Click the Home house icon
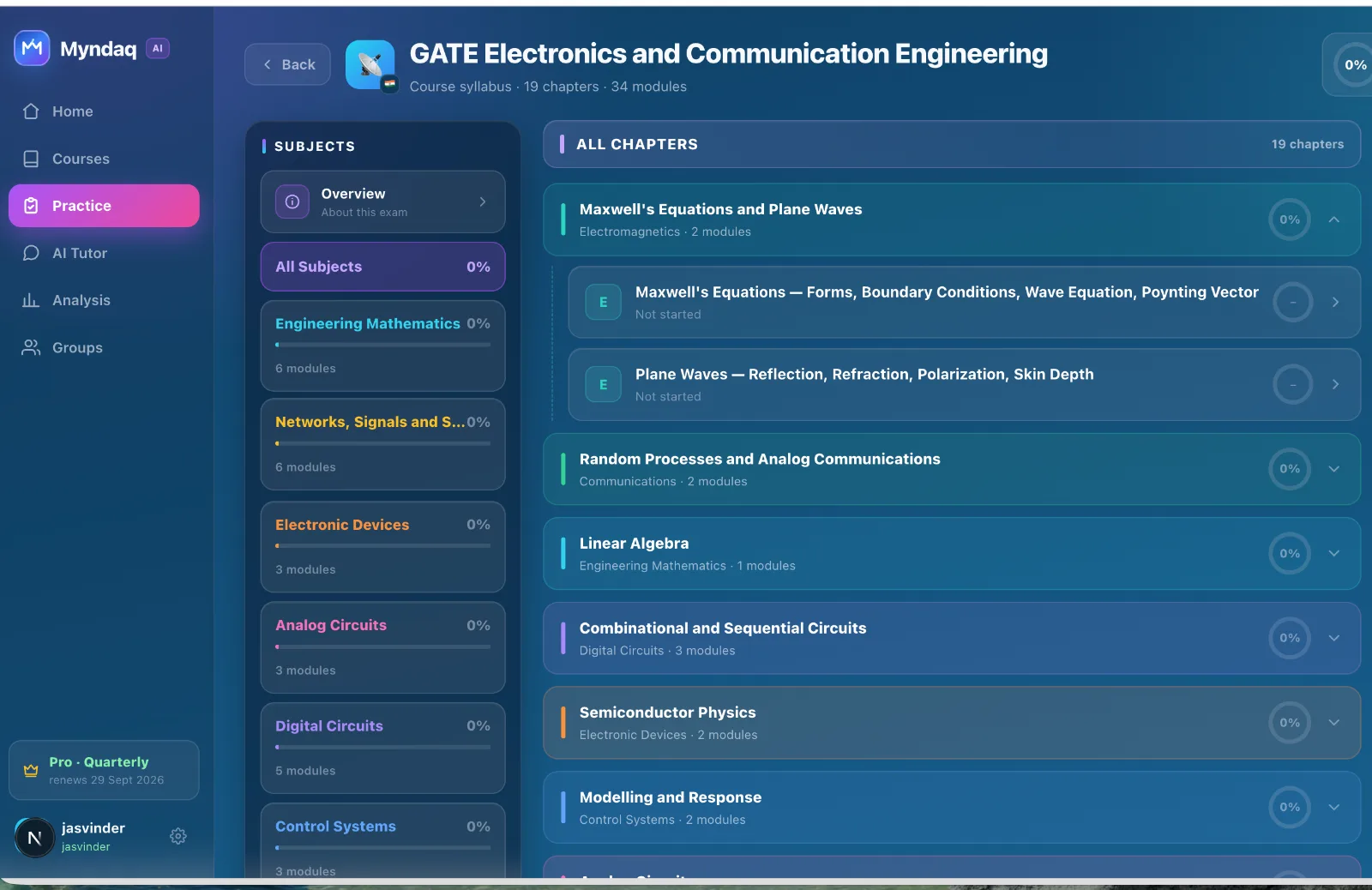Screen dimensions: 1372x890 coord(31,111)
